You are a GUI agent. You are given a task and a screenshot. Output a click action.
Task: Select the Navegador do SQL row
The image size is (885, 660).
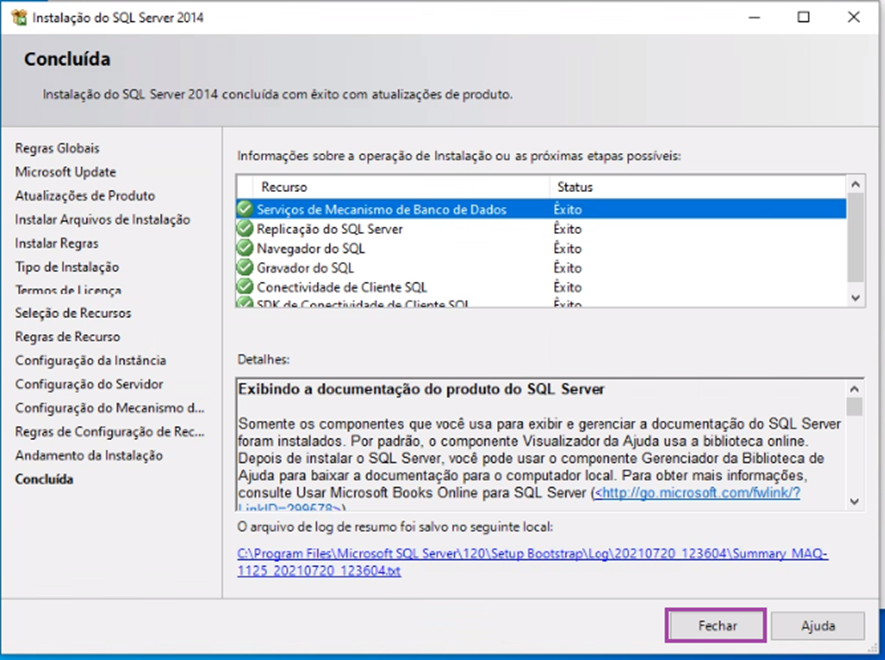(x=541, y=248)
